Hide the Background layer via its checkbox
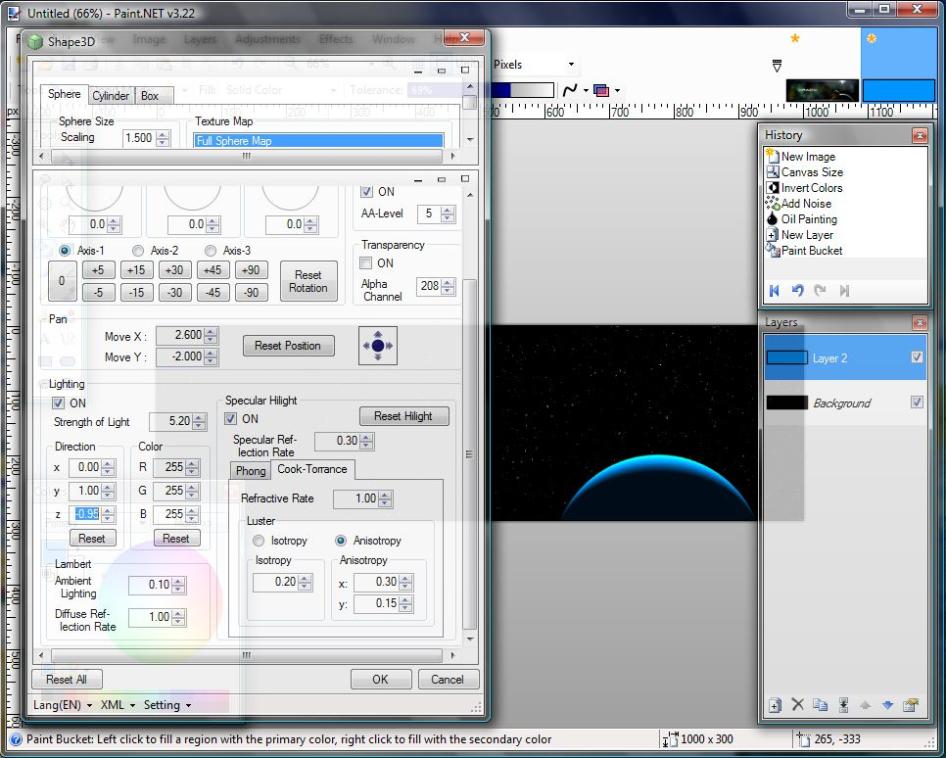Image resolution: width=946 pixels, height=758 pixels. click(917, 402)
